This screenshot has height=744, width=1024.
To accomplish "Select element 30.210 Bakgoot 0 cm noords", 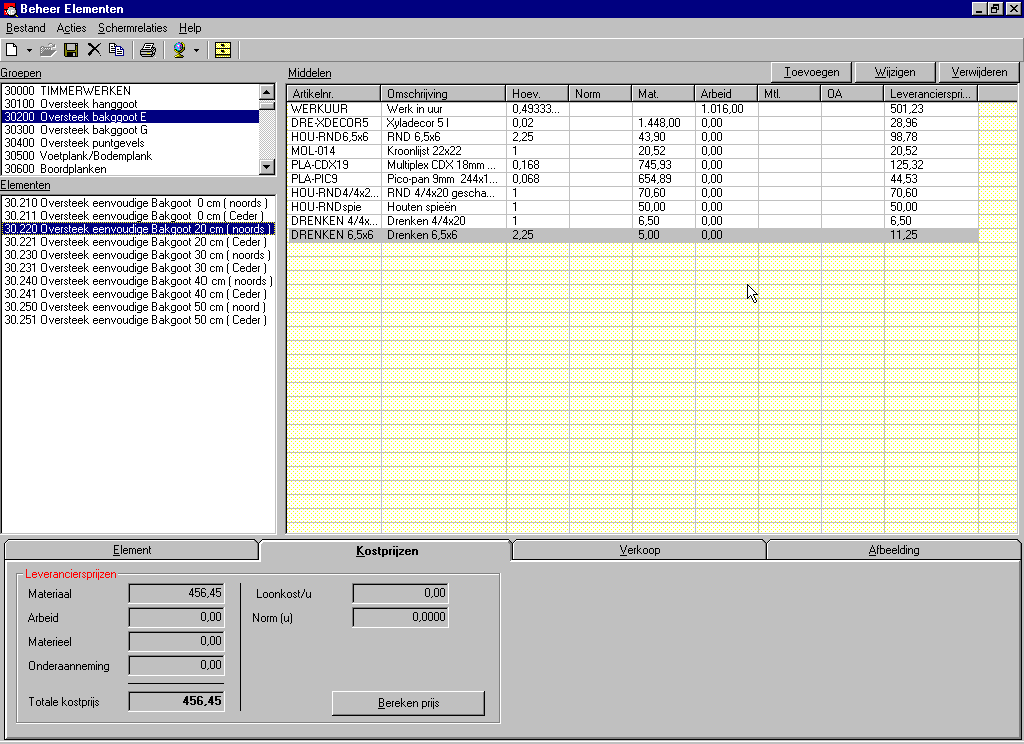I will click(x=138, y=203).
